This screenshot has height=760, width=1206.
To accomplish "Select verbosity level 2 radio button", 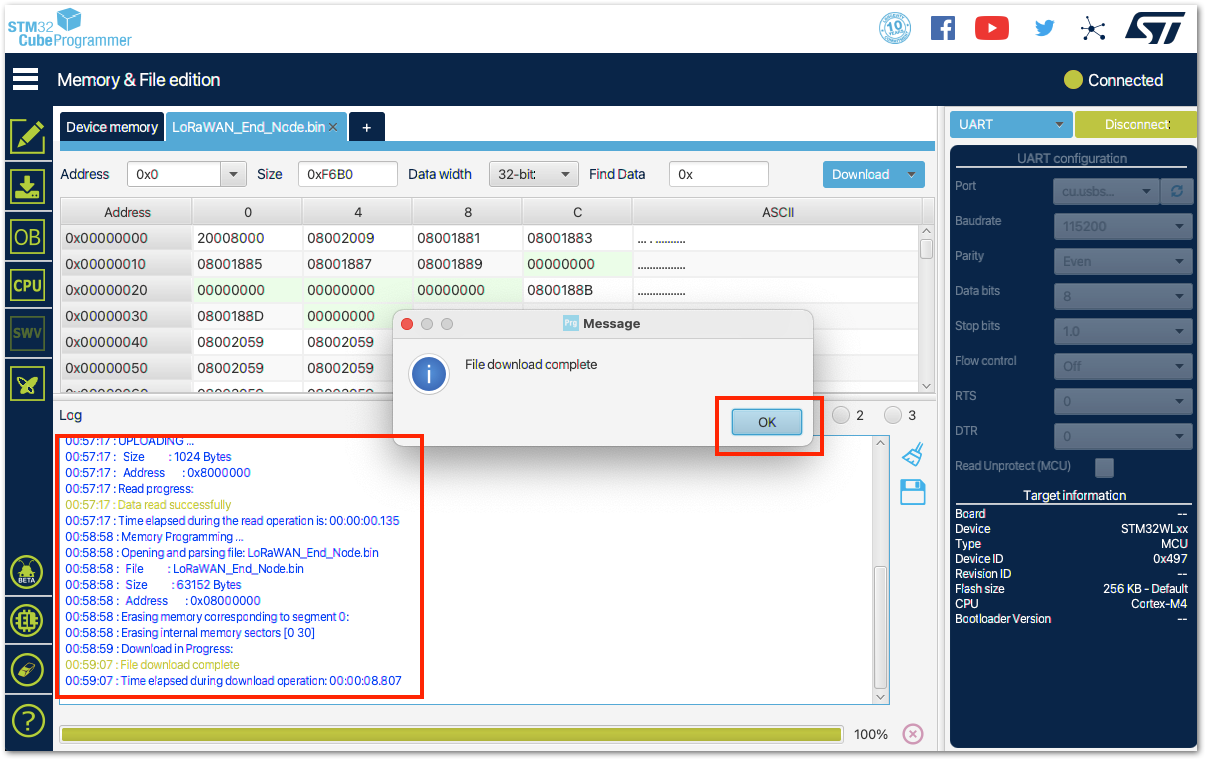I will pyautogui.click(x=841, y=415).
